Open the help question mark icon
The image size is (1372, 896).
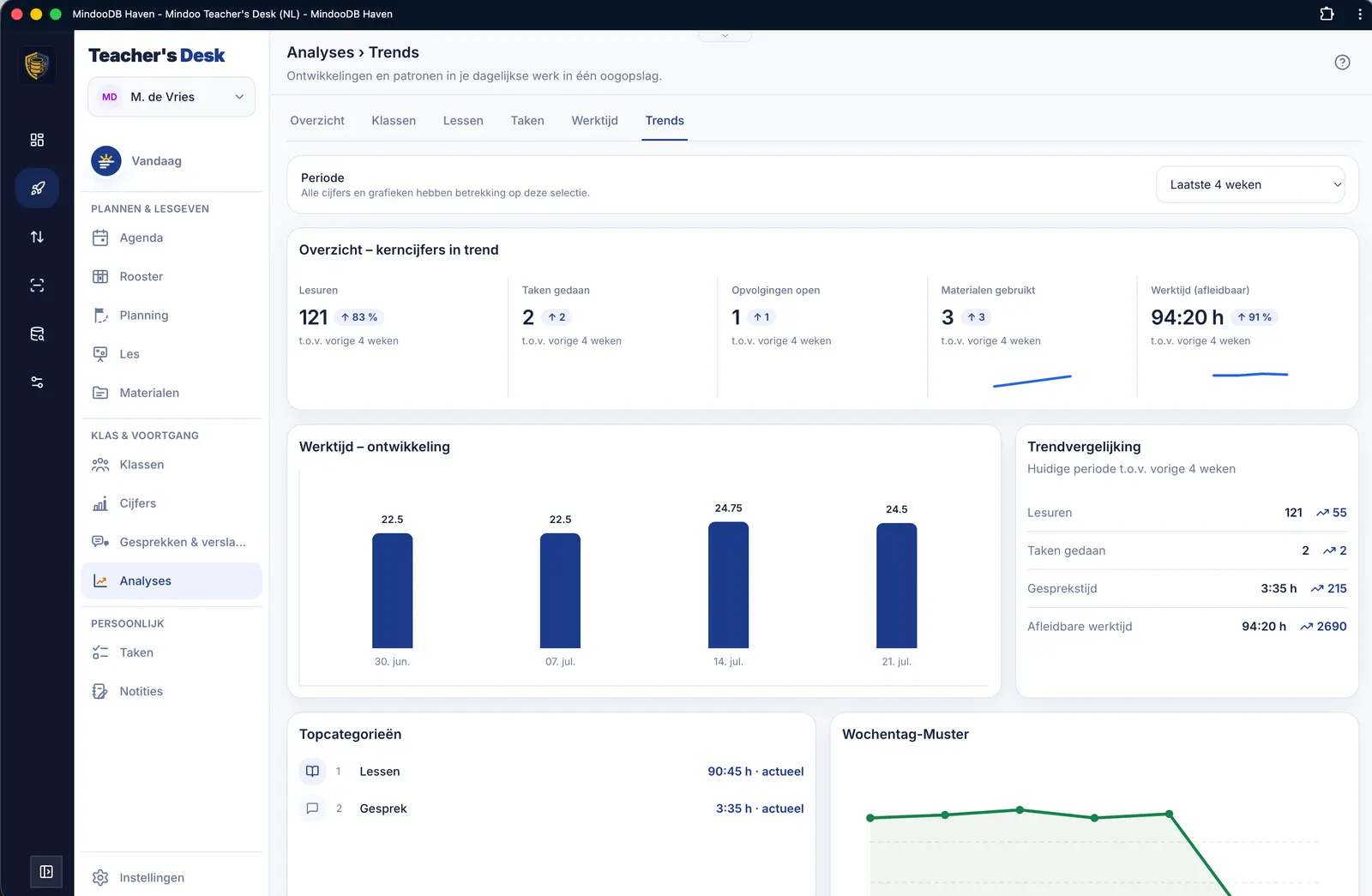1342,62
